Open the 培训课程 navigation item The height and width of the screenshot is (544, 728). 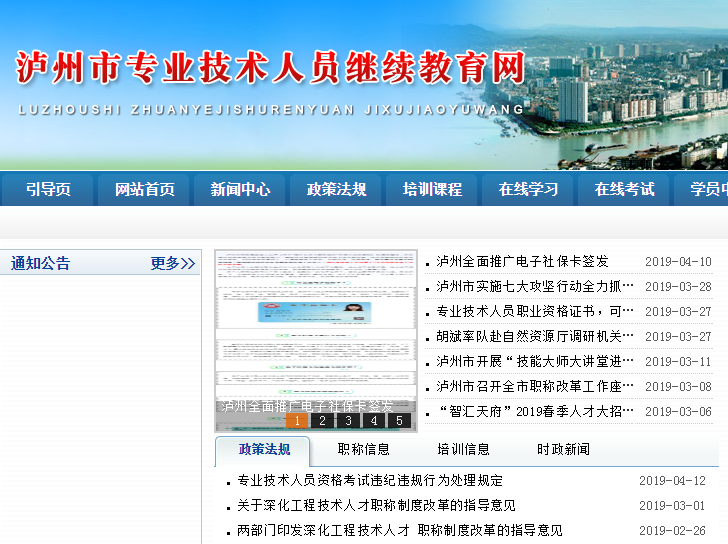click(x=432, y=189)
